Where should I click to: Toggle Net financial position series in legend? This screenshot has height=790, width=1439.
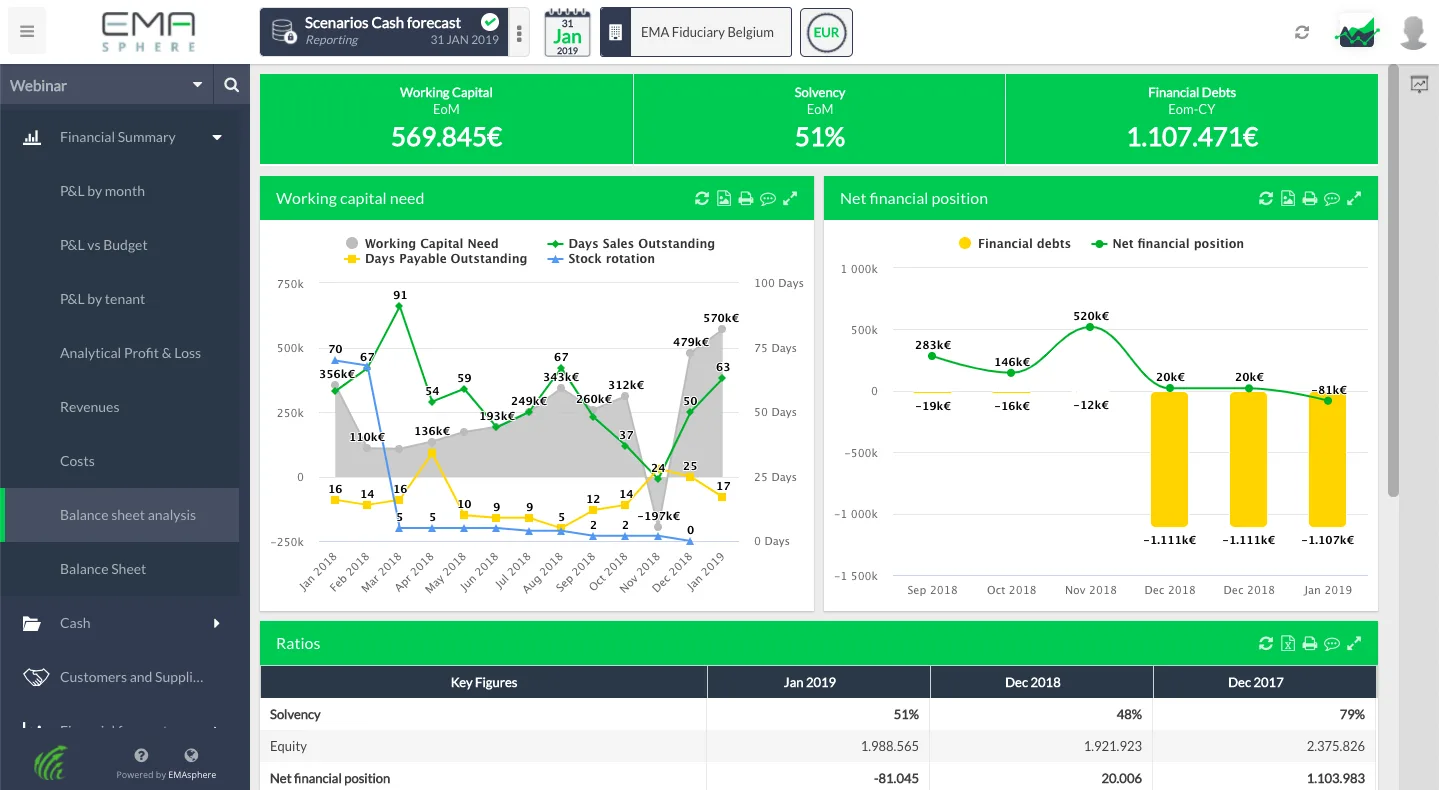1168,243
